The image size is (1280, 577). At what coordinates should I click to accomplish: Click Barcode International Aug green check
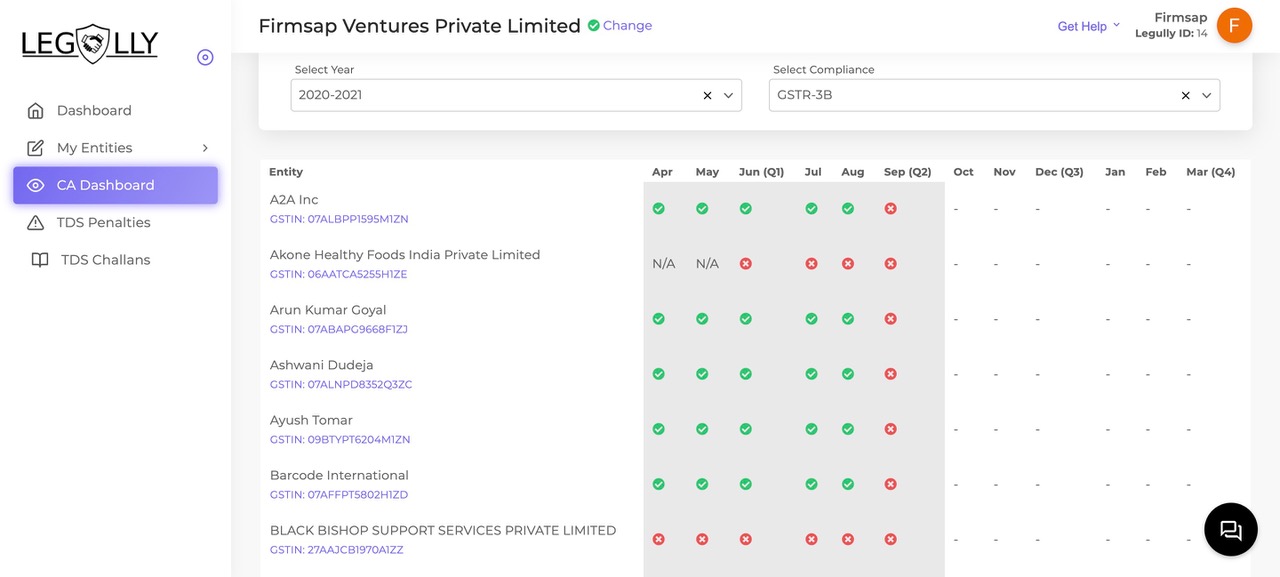coord(848,484)
